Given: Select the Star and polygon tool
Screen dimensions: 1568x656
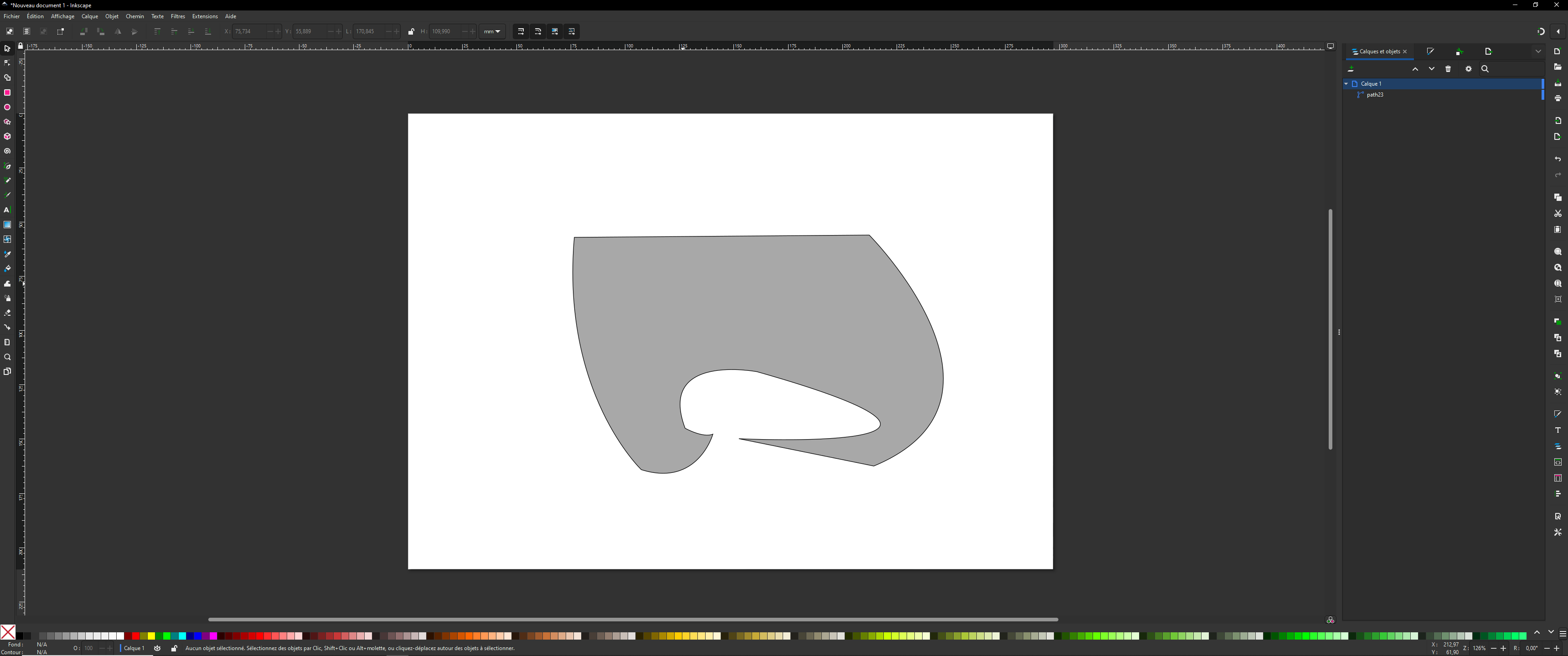Looking at the screenshot, I should coord(7,122).
